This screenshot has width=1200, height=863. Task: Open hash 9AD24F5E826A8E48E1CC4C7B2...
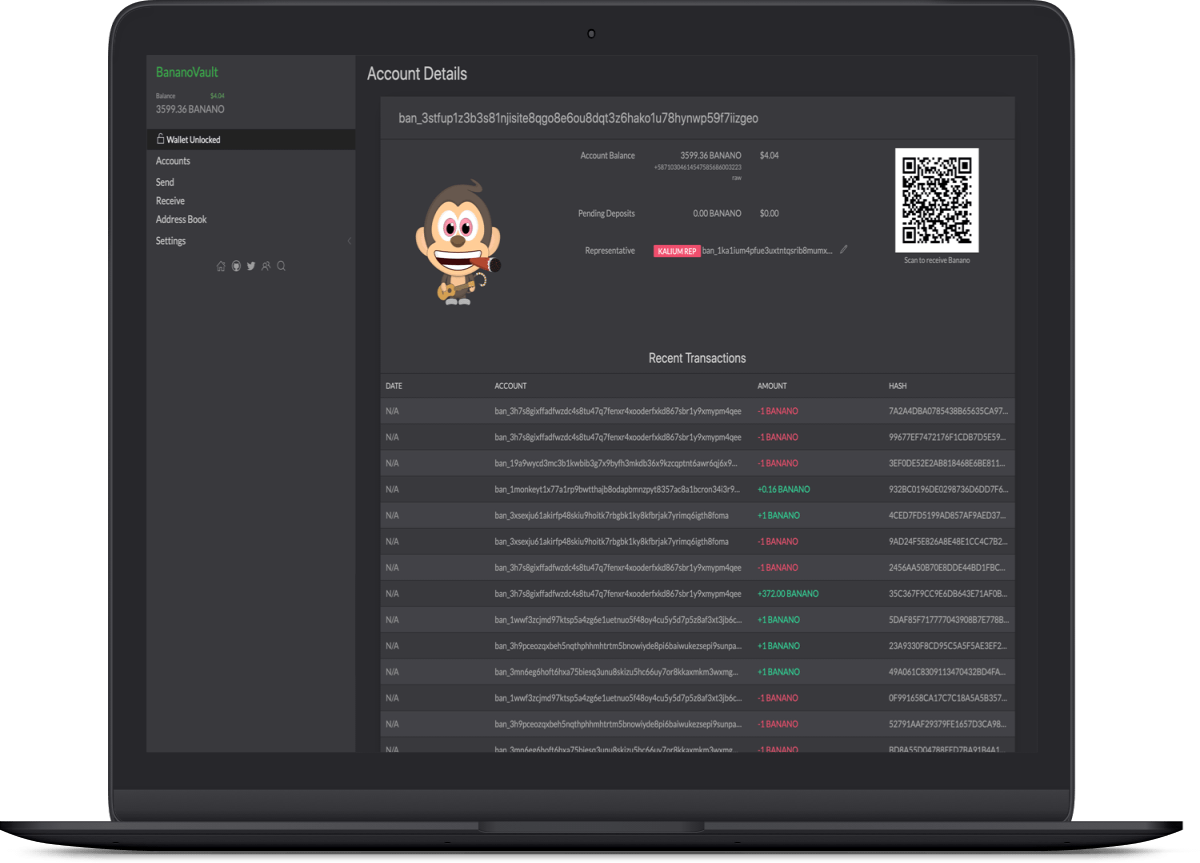coord(948,541)
